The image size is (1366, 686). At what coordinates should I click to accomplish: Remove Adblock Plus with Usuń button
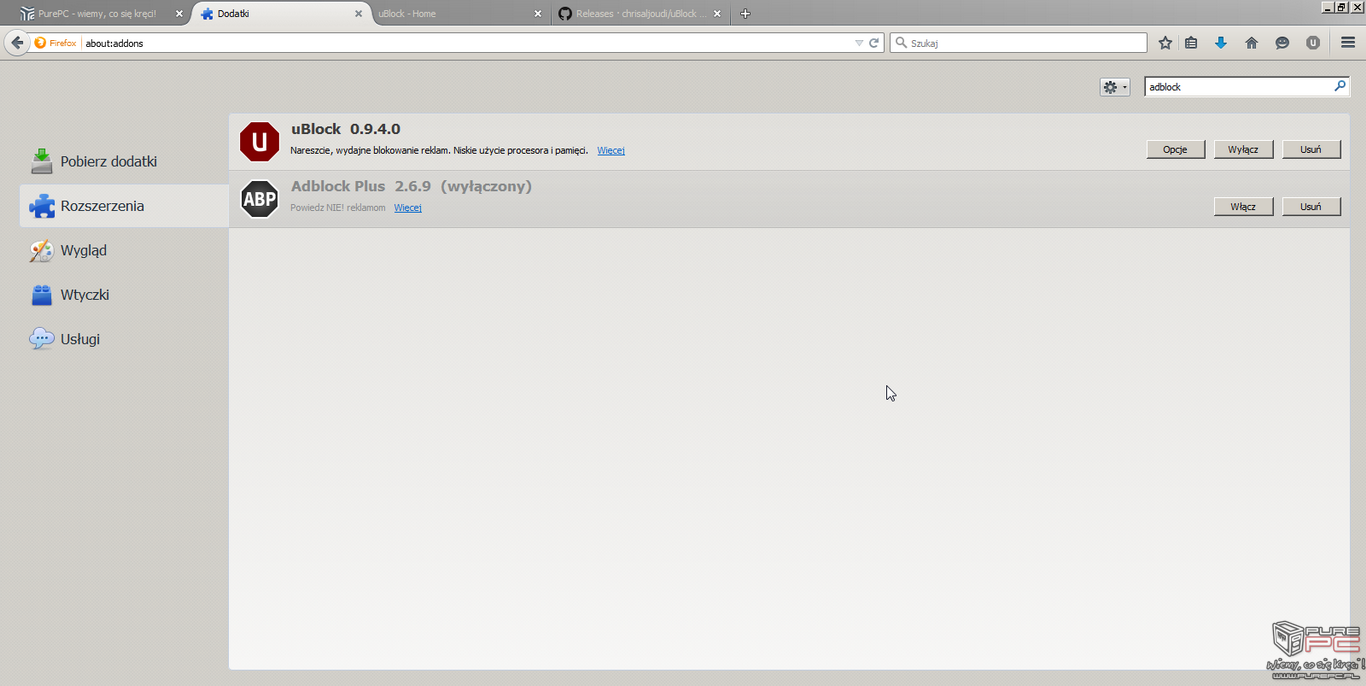pyautogui.click(x=1311, y=206)
